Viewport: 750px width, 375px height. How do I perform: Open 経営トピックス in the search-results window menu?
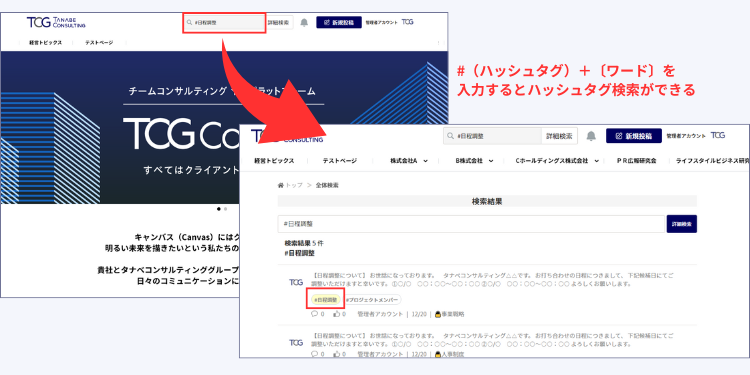[x=274, y=161]
